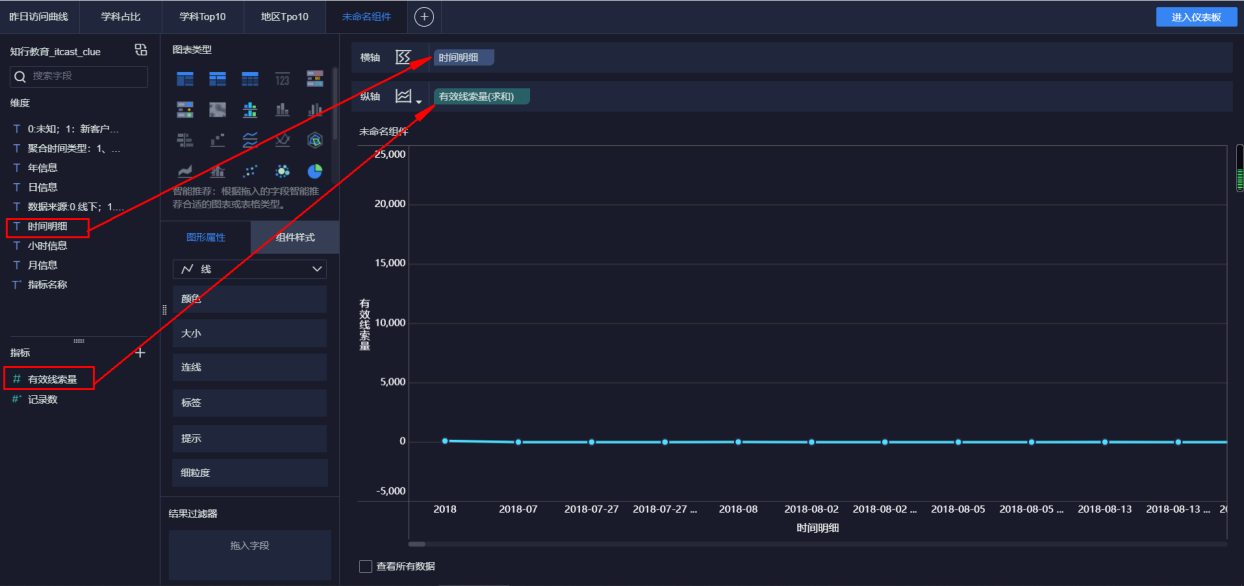Select the stacked column chart icon
Viewport: 1244px width, 586px height.
[282, 109]
